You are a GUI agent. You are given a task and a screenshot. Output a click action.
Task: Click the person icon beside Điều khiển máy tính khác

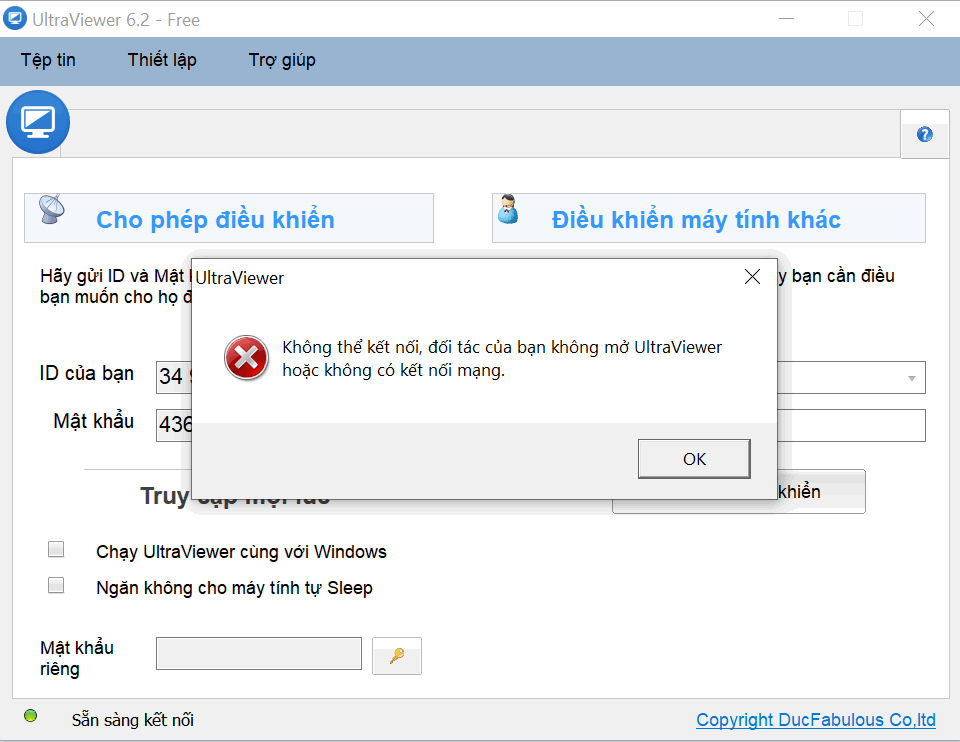pyautogui.click(x=508, y=209)
